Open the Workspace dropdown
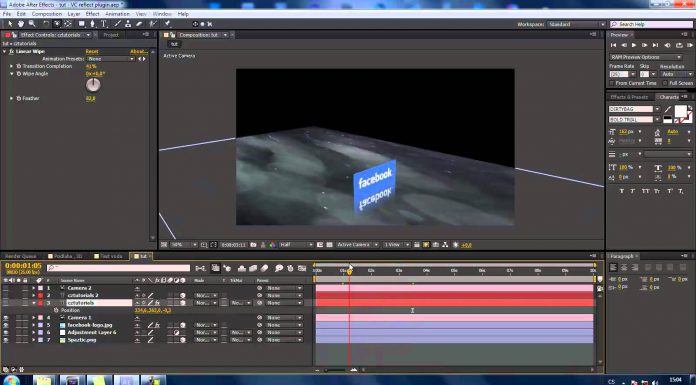 (x=576, y=24)
